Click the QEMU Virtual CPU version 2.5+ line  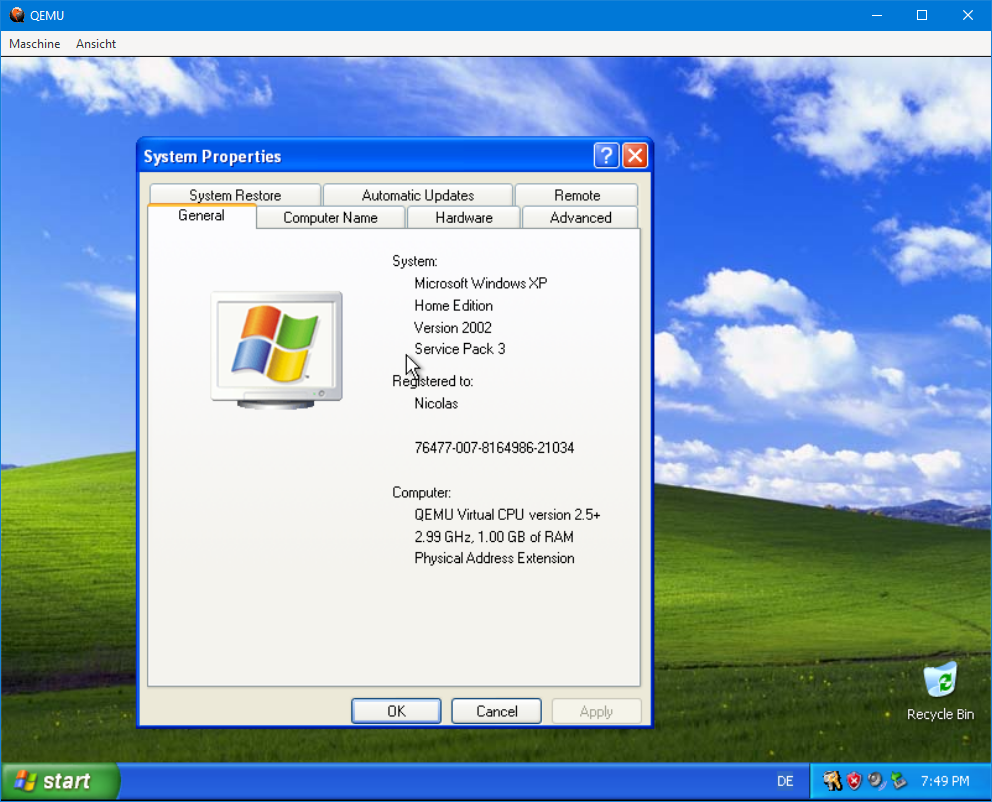(507, 515)
